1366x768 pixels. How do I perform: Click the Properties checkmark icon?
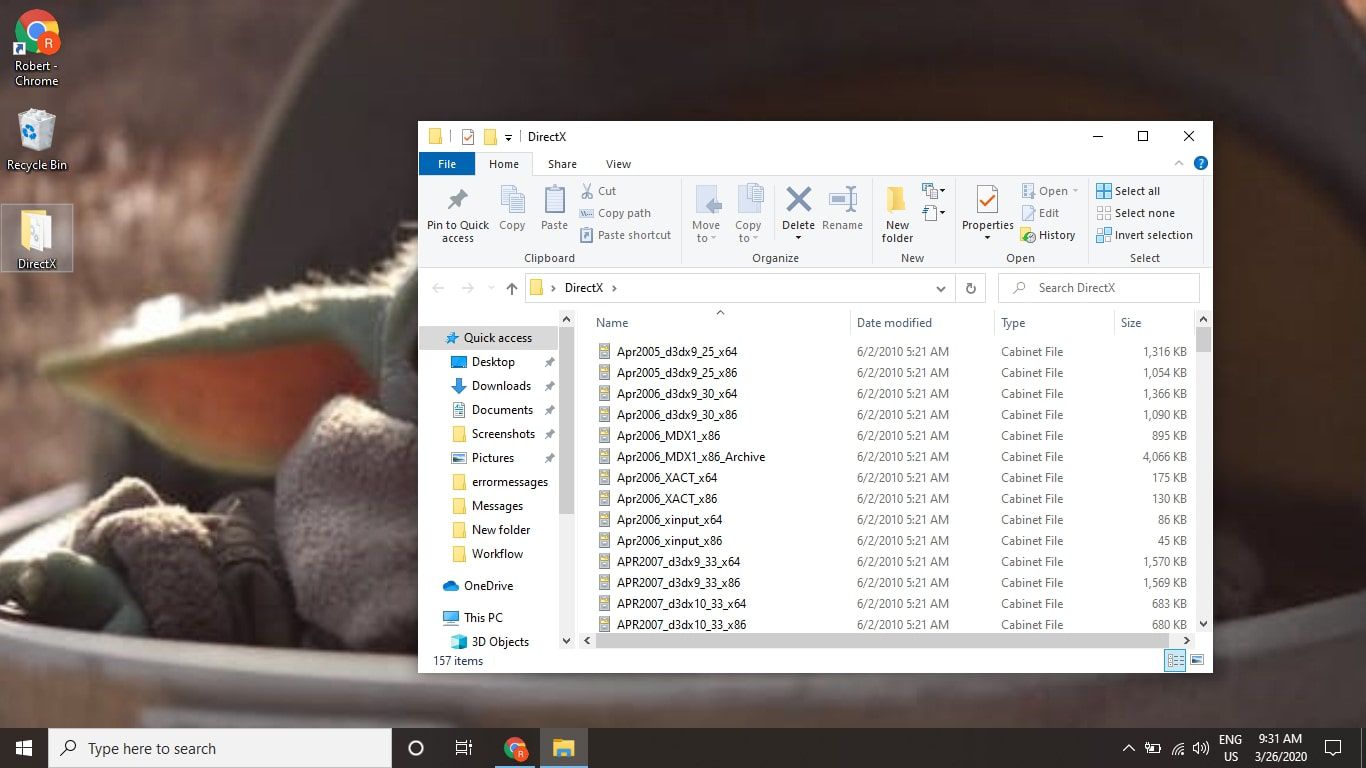click(987, 200)
